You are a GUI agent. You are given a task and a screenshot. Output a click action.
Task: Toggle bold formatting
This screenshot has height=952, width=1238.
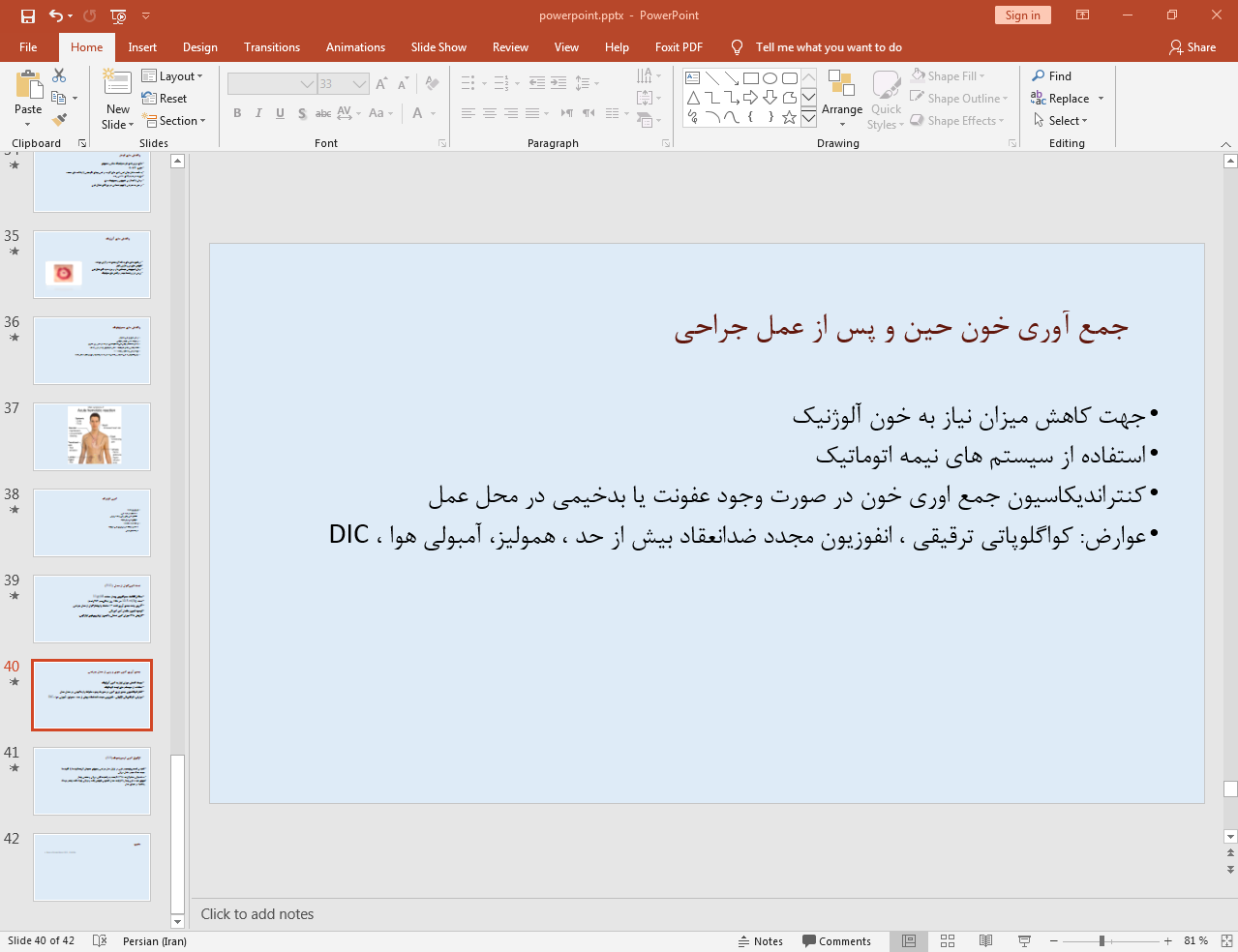pyautogui.click(x=237, y=113)
